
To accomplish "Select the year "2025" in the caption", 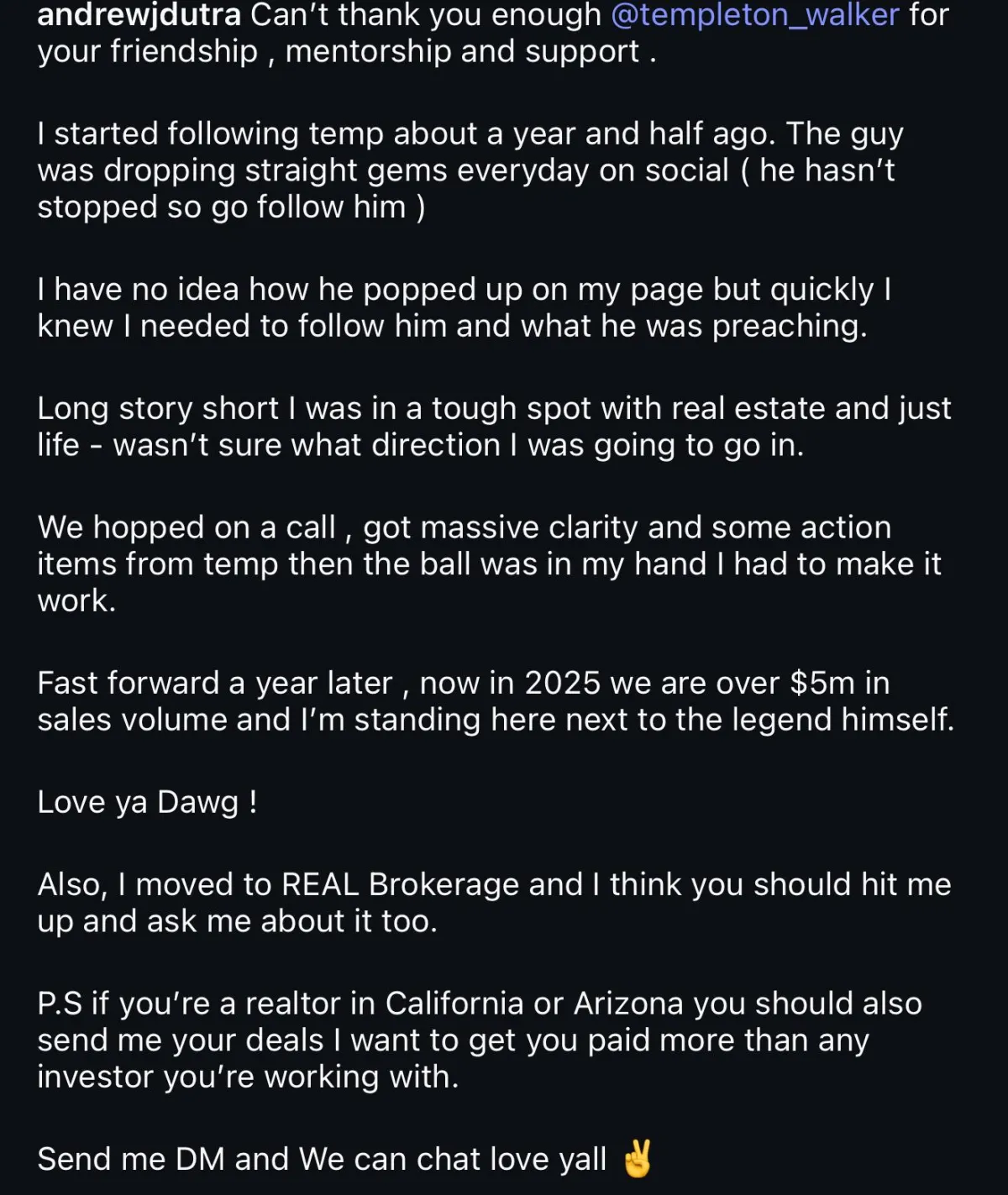I will (563, 683).
